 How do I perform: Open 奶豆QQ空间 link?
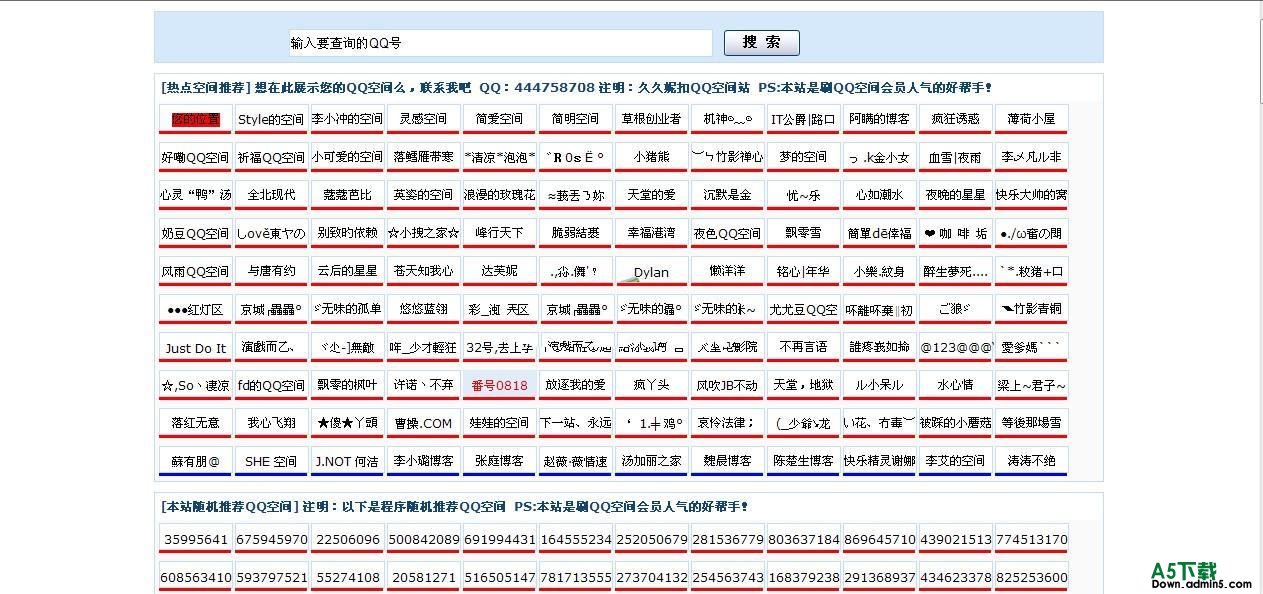195,233
